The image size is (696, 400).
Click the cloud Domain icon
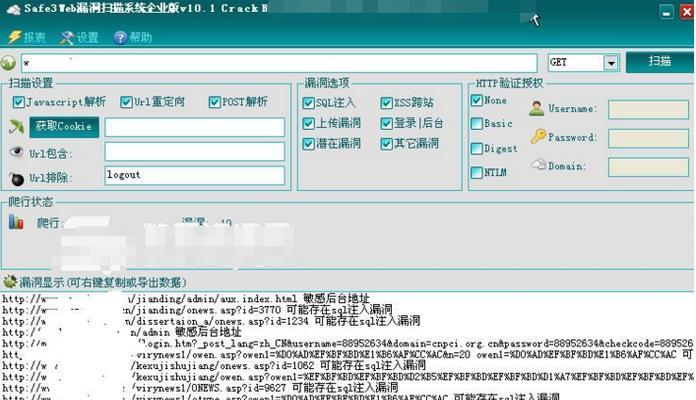(x=538, y=165)
